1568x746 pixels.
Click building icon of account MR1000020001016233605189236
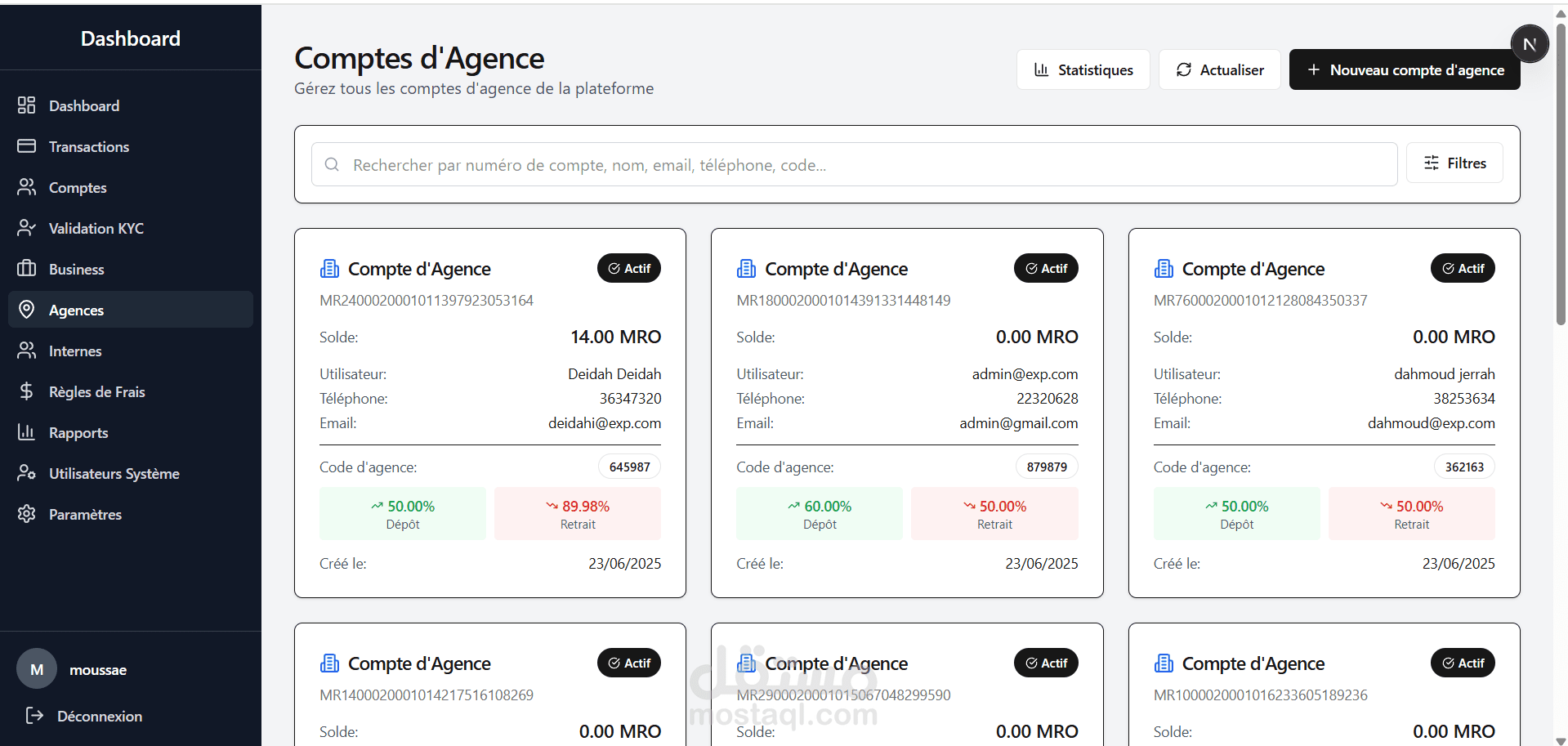(1164, 663)
